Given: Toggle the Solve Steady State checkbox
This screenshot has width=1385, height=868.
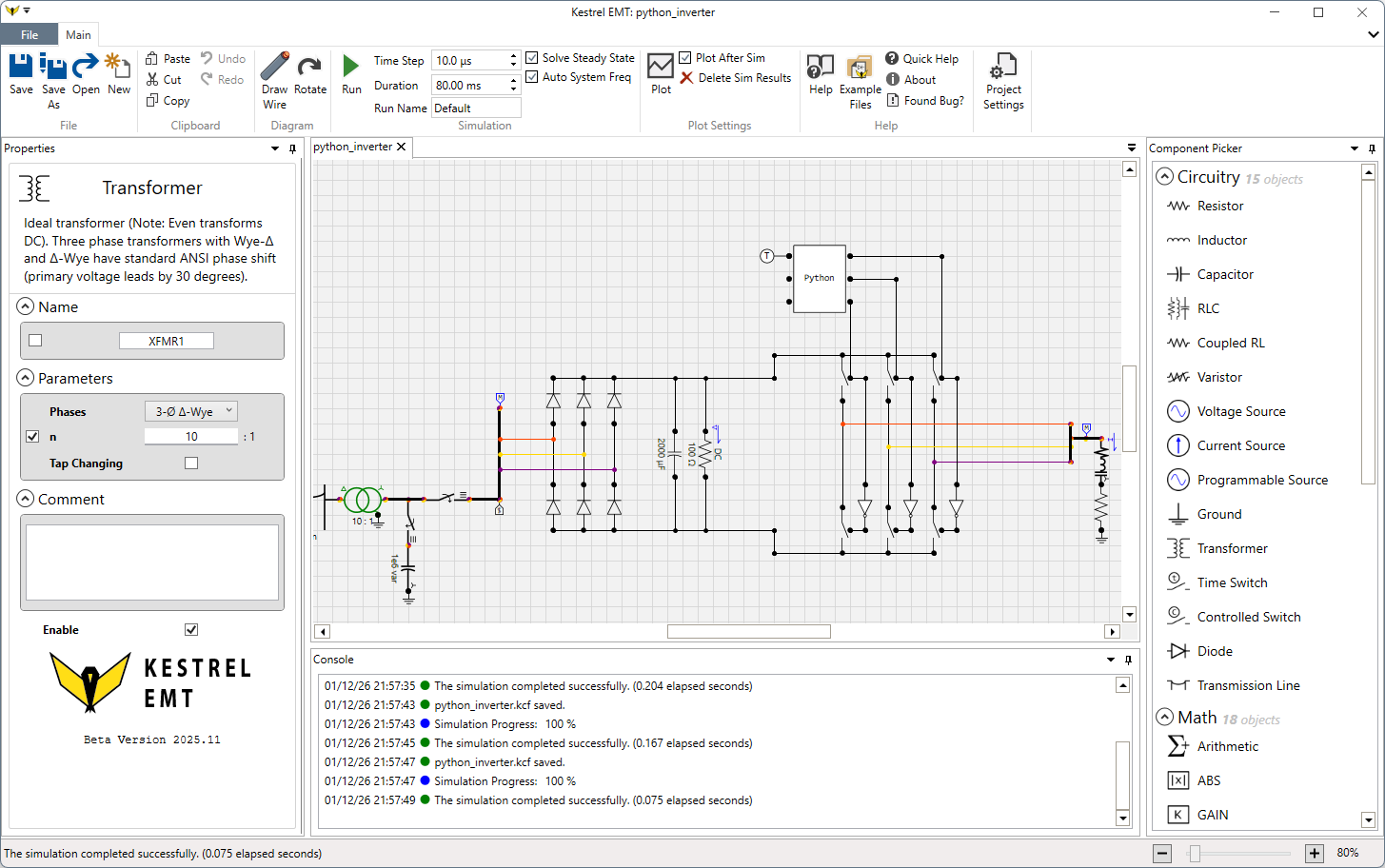Looking at the screenshot, I should pyautogui.click(x=532, y=58).
